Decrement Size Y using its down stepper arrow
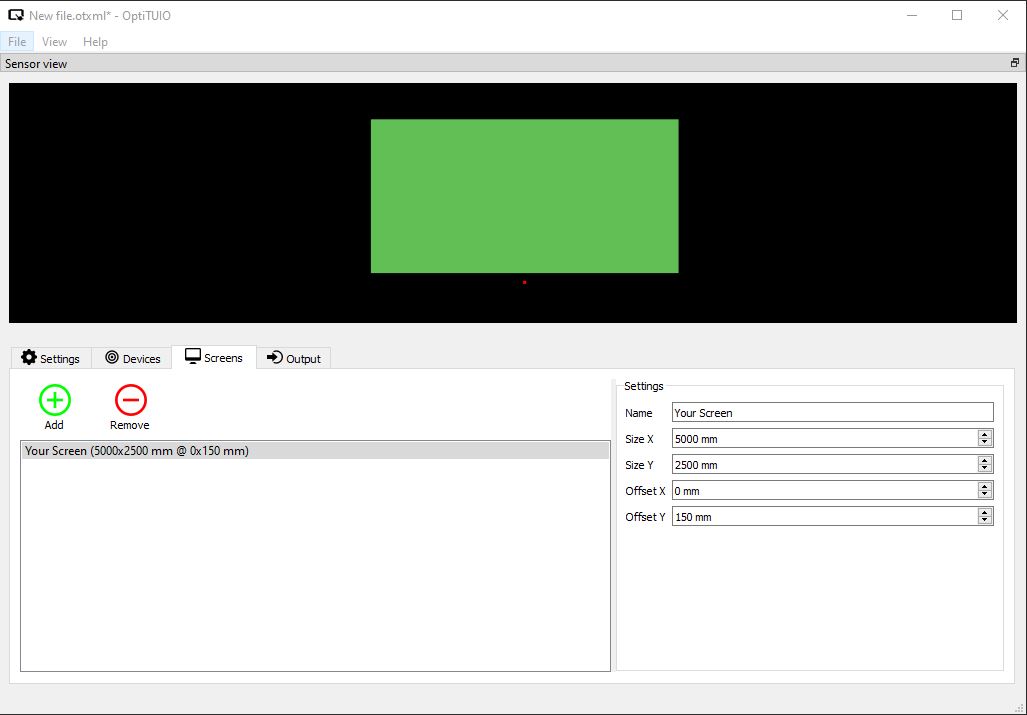 point(986,468)
